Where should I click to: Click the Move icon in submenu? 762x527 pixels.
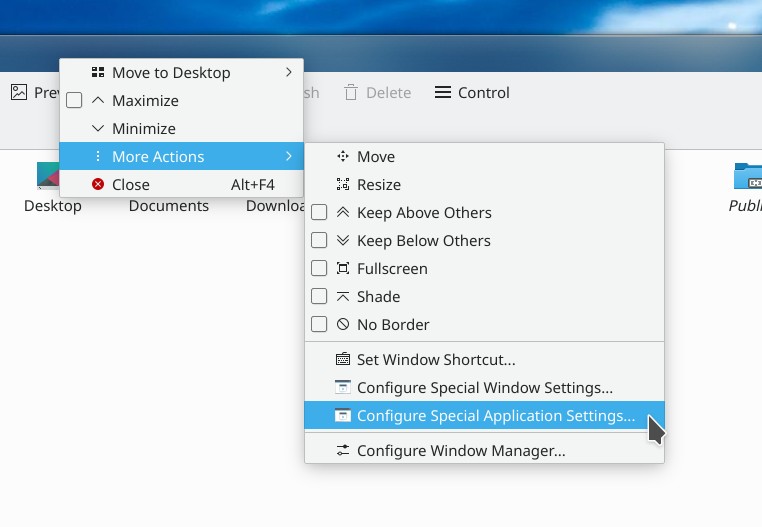(x=343, y=157)
